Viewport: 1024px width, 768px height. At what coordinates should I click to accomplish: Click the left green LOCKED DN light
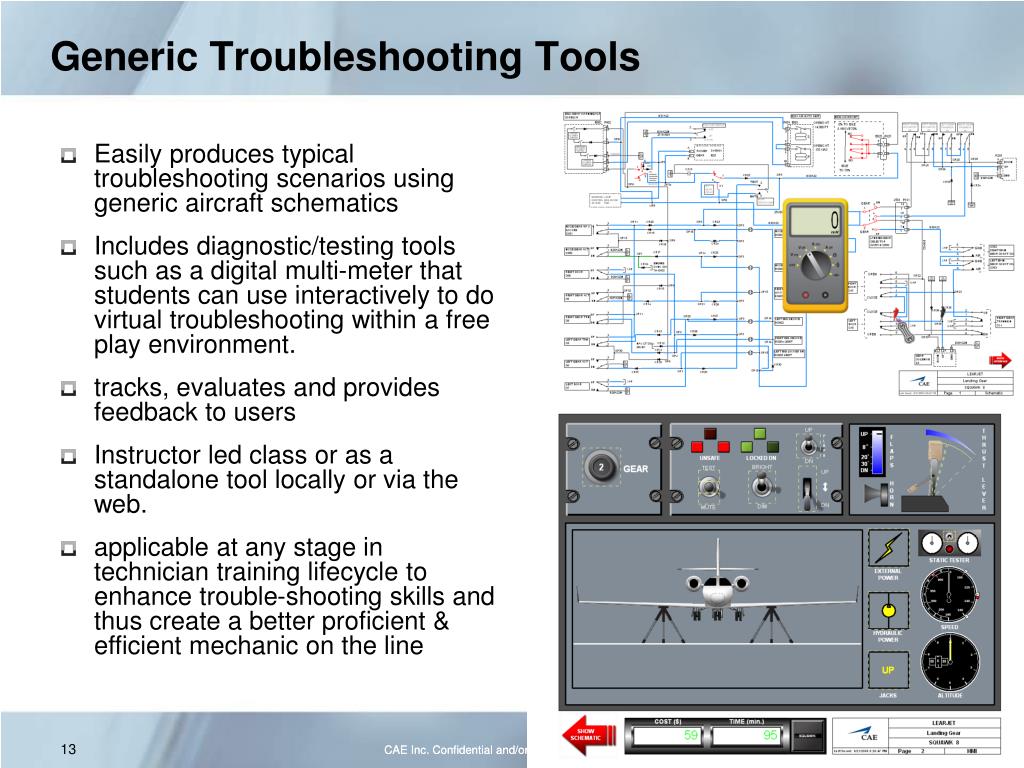(x=747, y=447)
